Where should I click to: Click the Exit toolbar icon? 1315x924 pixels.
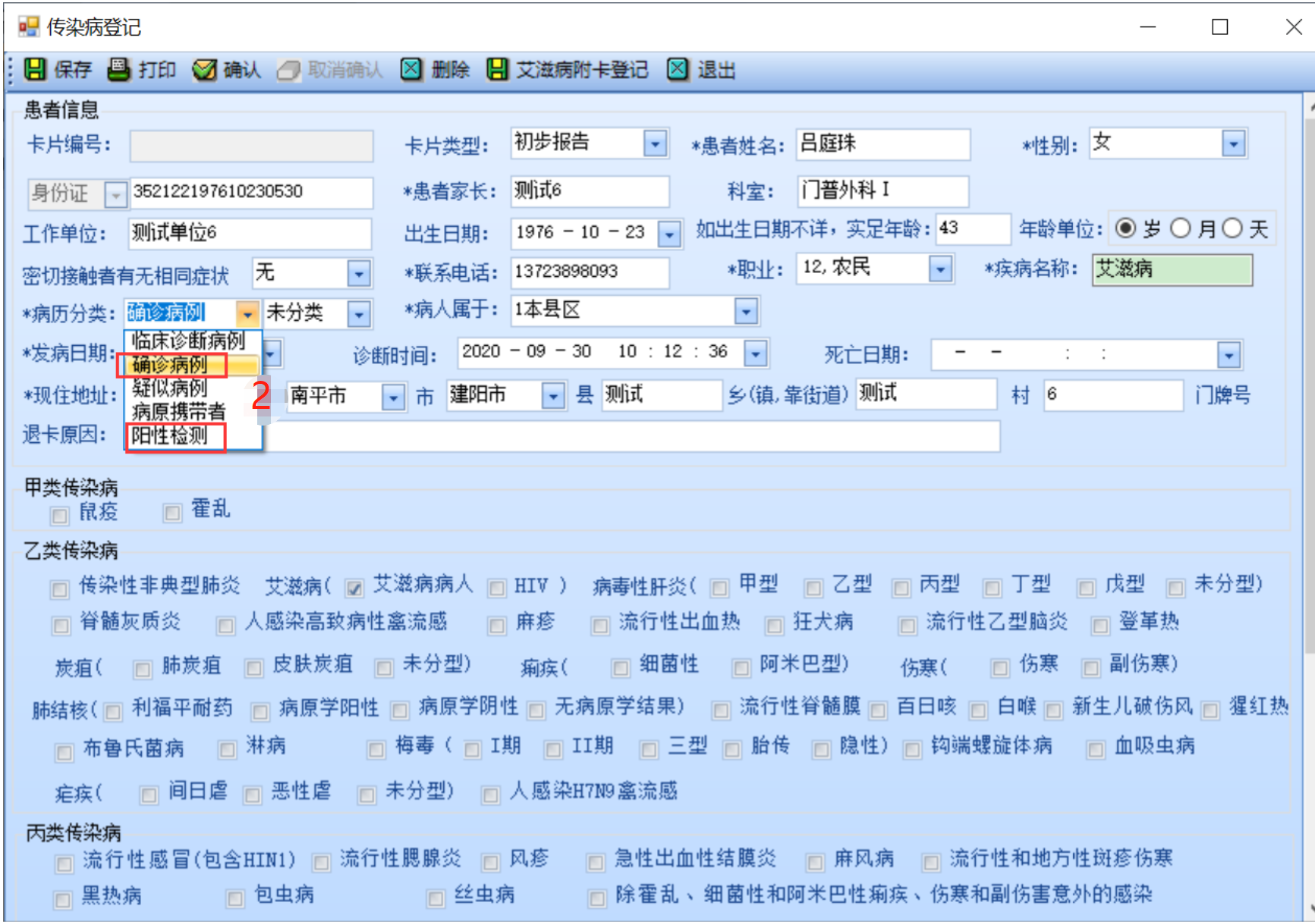click(x=678, y=70)
